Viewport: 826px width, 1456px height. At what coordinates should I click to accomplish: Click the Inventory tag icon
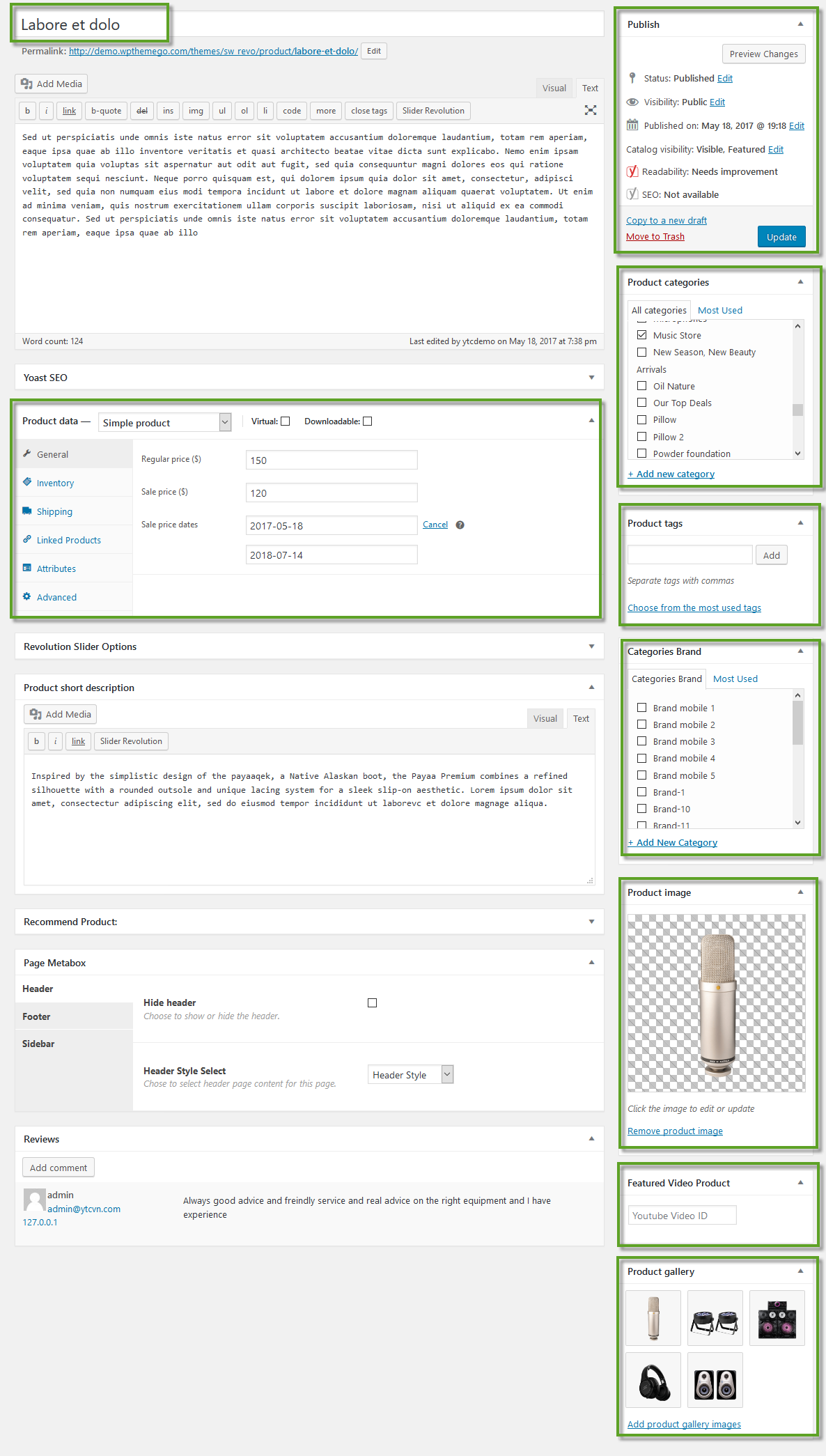[27, 482]
